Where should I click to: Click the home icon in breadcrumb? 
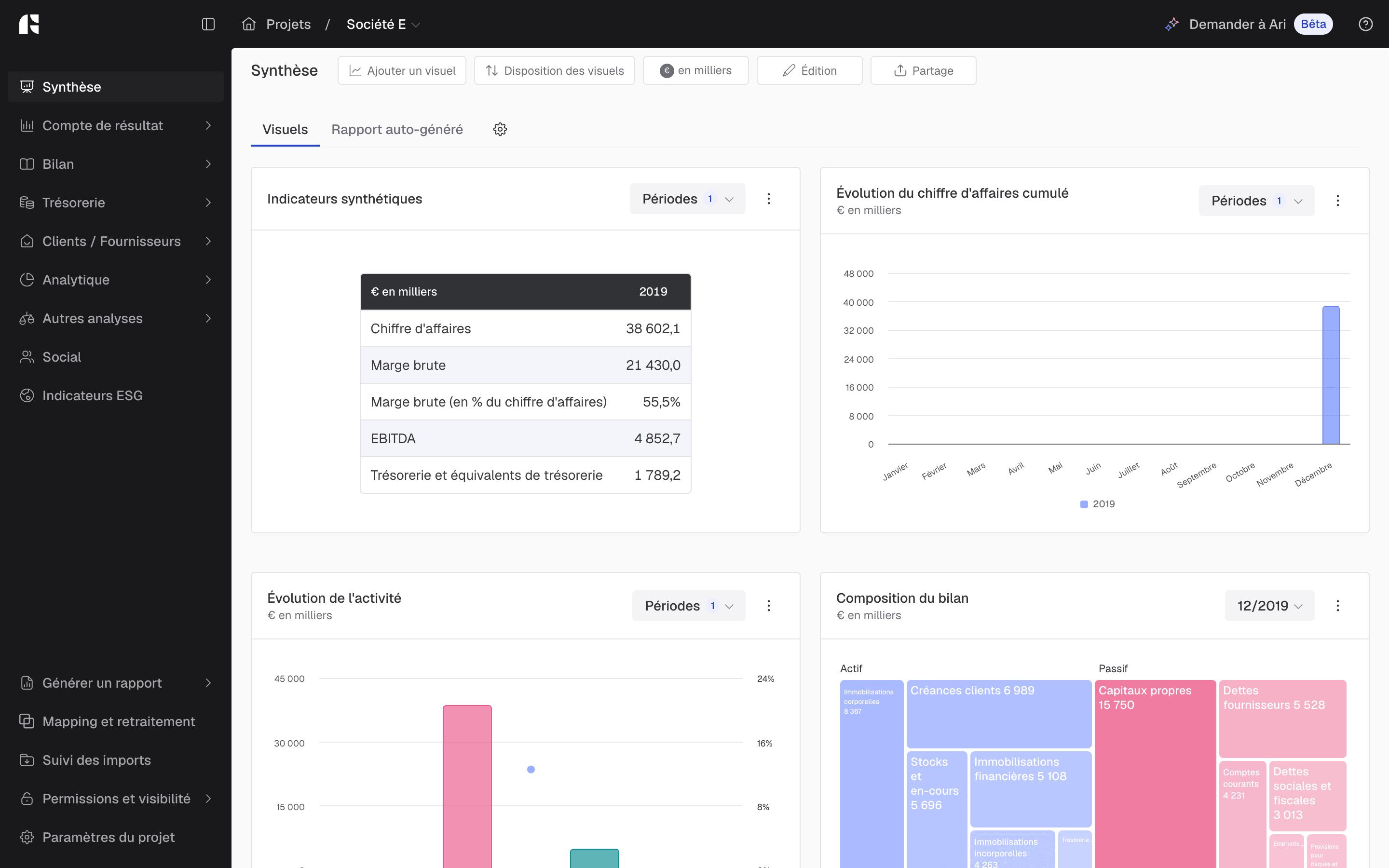pyautogui.click(x=248, y=24)
